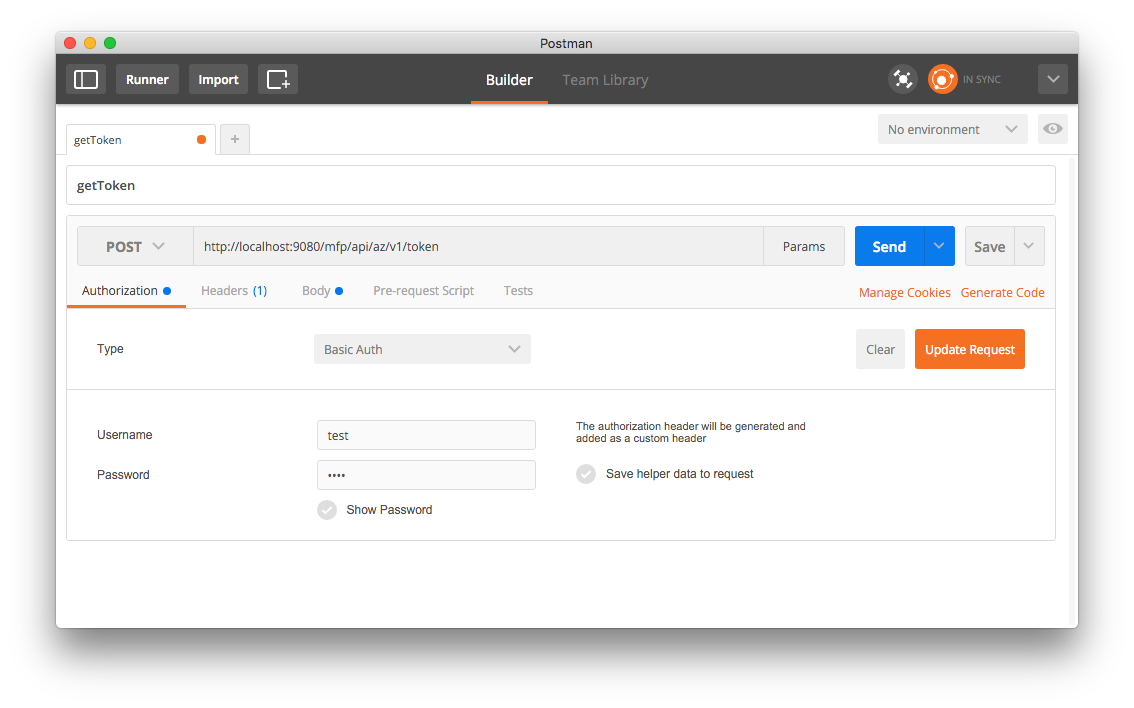Expand the POST method dropdown
Viewport: 1134px width, 708px height.
click(135, 246)
